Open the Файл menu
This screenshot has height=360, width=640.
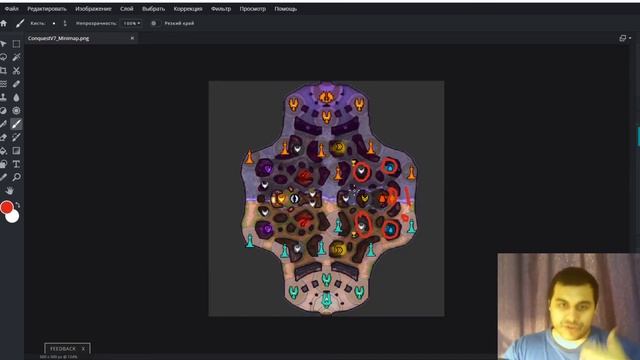pos(11,9)
